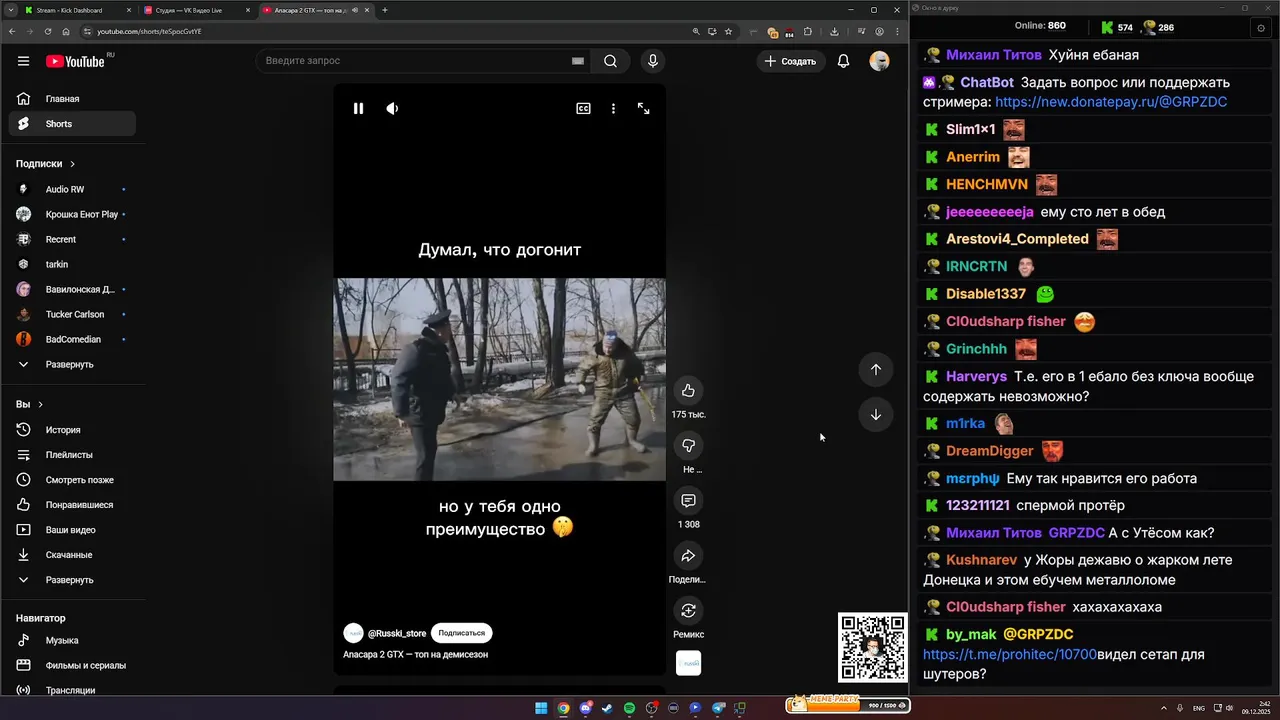Go to next Short with down arrow
The width and height of the screenshot is (1280, 720).
(875, 414)
